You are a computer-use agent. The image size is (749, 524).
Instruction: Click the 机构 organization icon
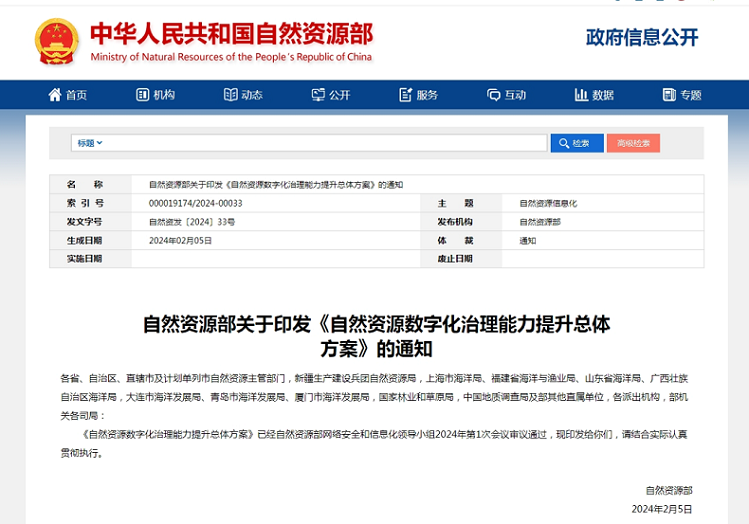click(142, 95)
